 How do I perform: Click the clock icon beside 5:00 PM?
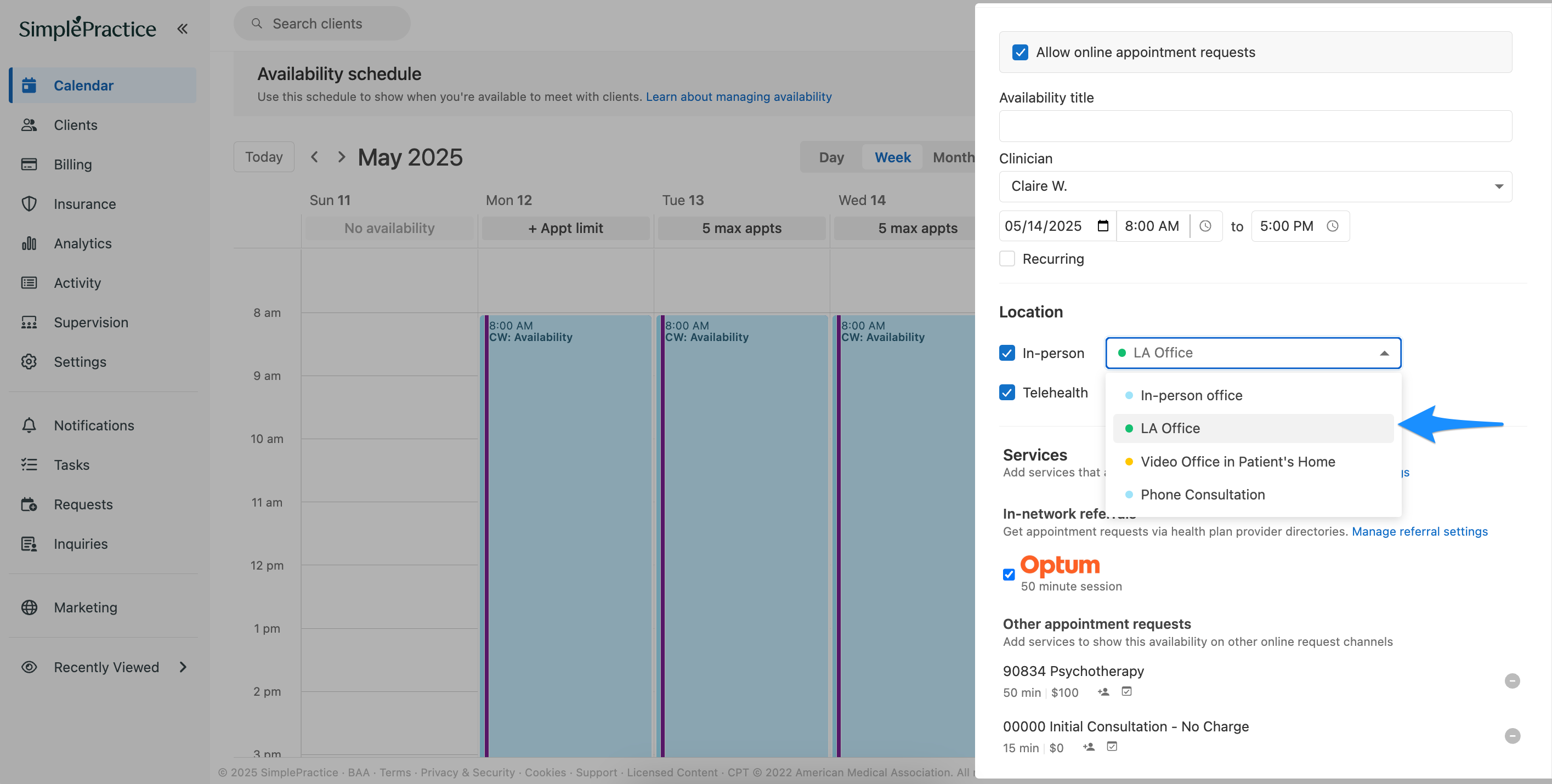(1332, 226)
